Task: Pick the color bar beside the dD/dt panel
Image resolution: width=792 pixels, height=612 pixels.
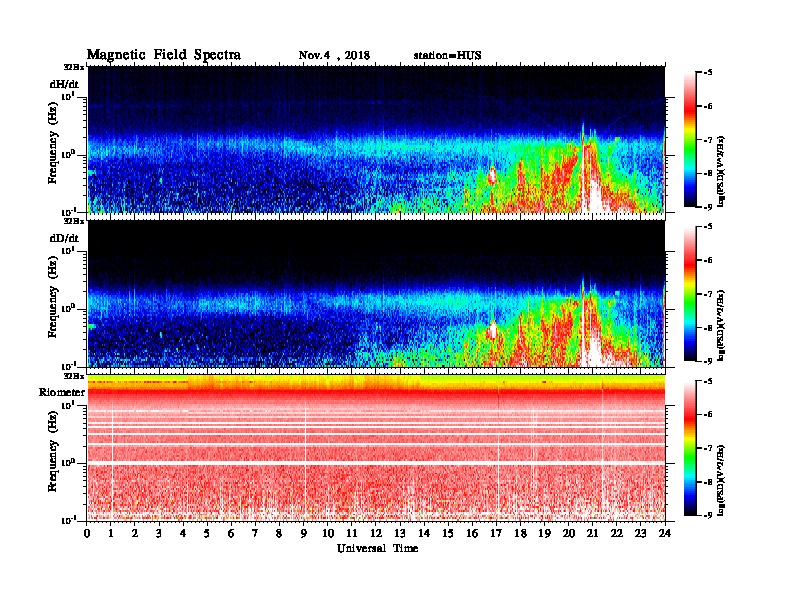Action: pyautogui.click(x=690, y=293)
